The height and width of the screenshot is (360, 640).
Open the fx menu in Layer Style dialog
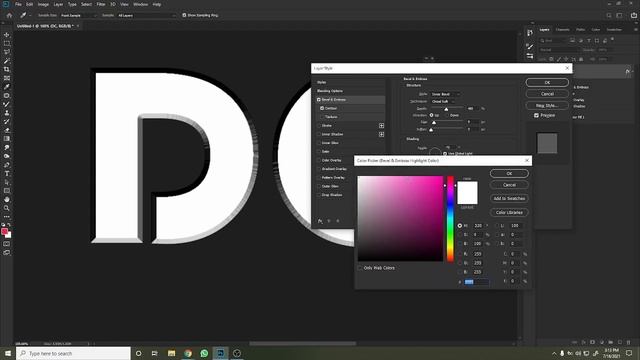(x=320, y=221)
